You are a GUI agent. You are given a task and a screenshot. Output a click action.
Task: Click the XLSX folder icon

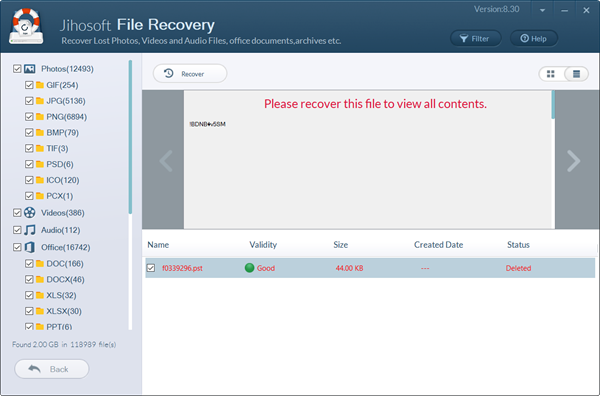(40, 311)
